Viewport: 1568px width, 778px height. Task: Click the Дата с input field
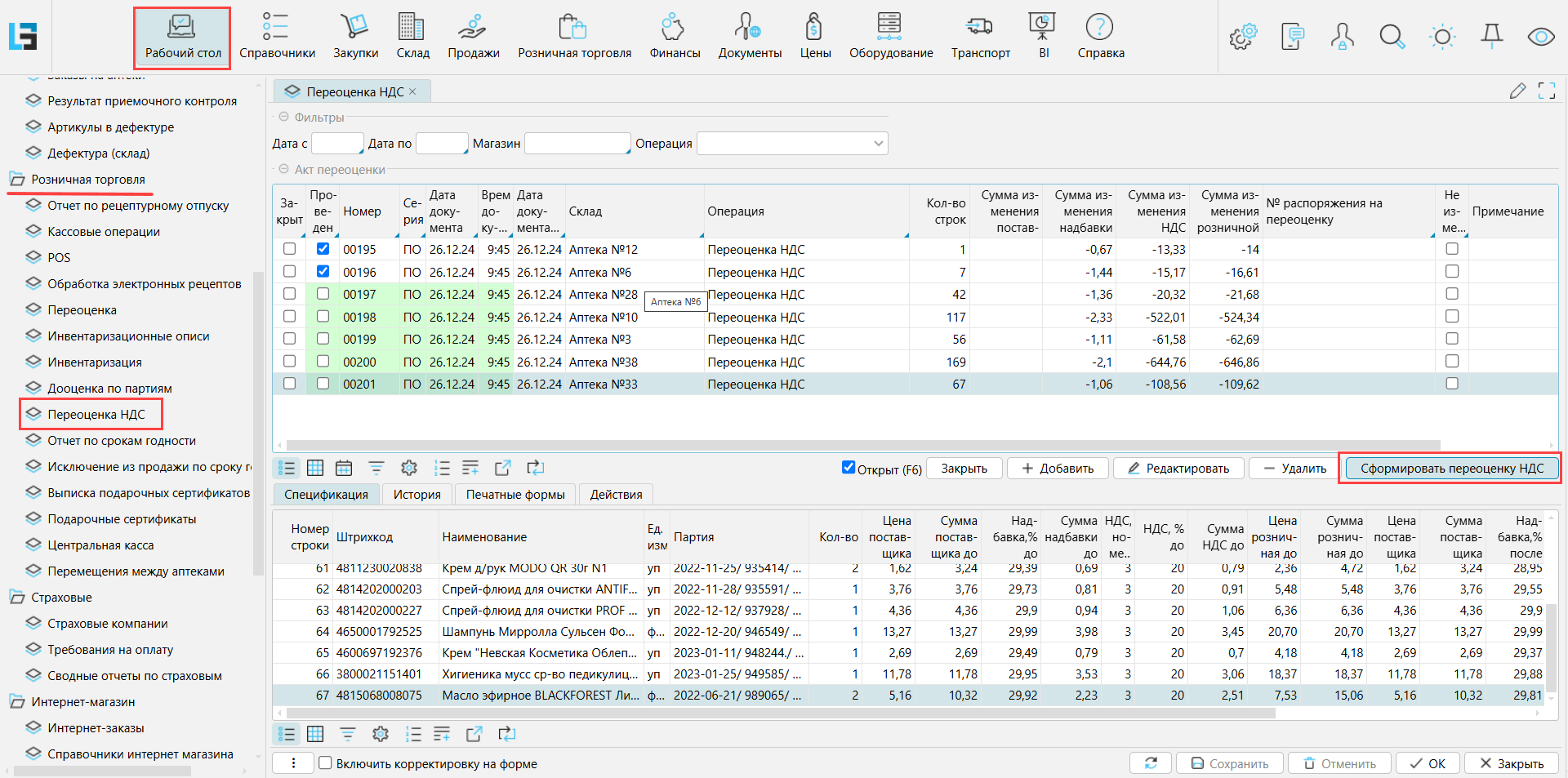(336, 144)
